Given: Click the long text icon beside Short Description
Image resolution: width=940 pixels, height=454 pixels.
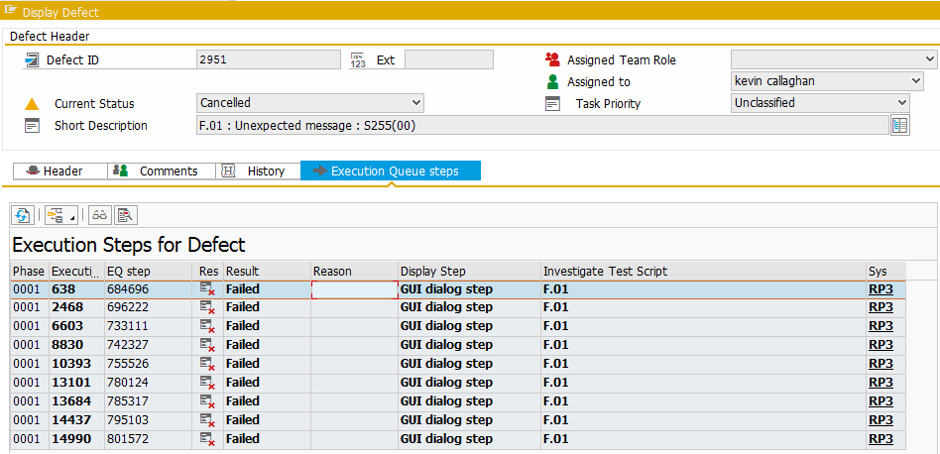Looking at the screenshot, I should (x=899, y=125).
